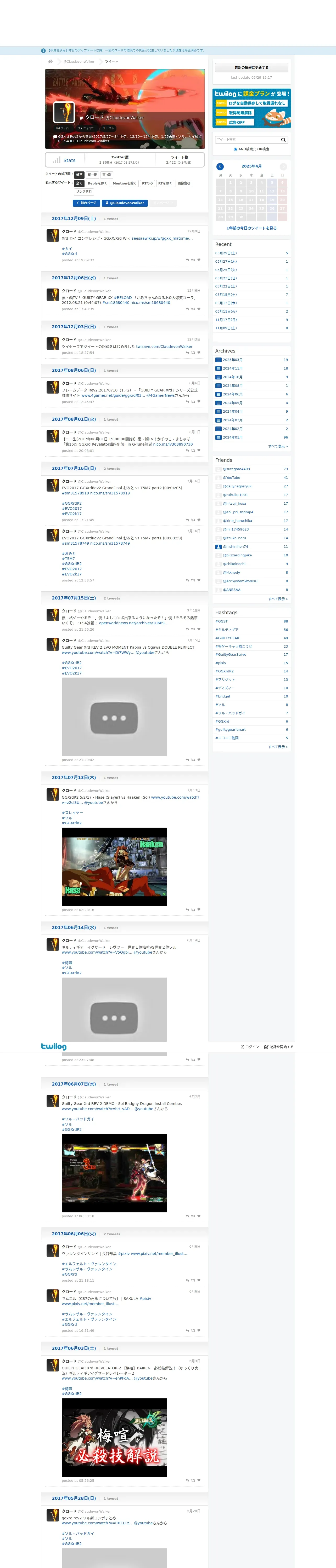Click 記録を開始する in the sticky bar
The image size is (336, 1568).
click(x=279, y=1047)
